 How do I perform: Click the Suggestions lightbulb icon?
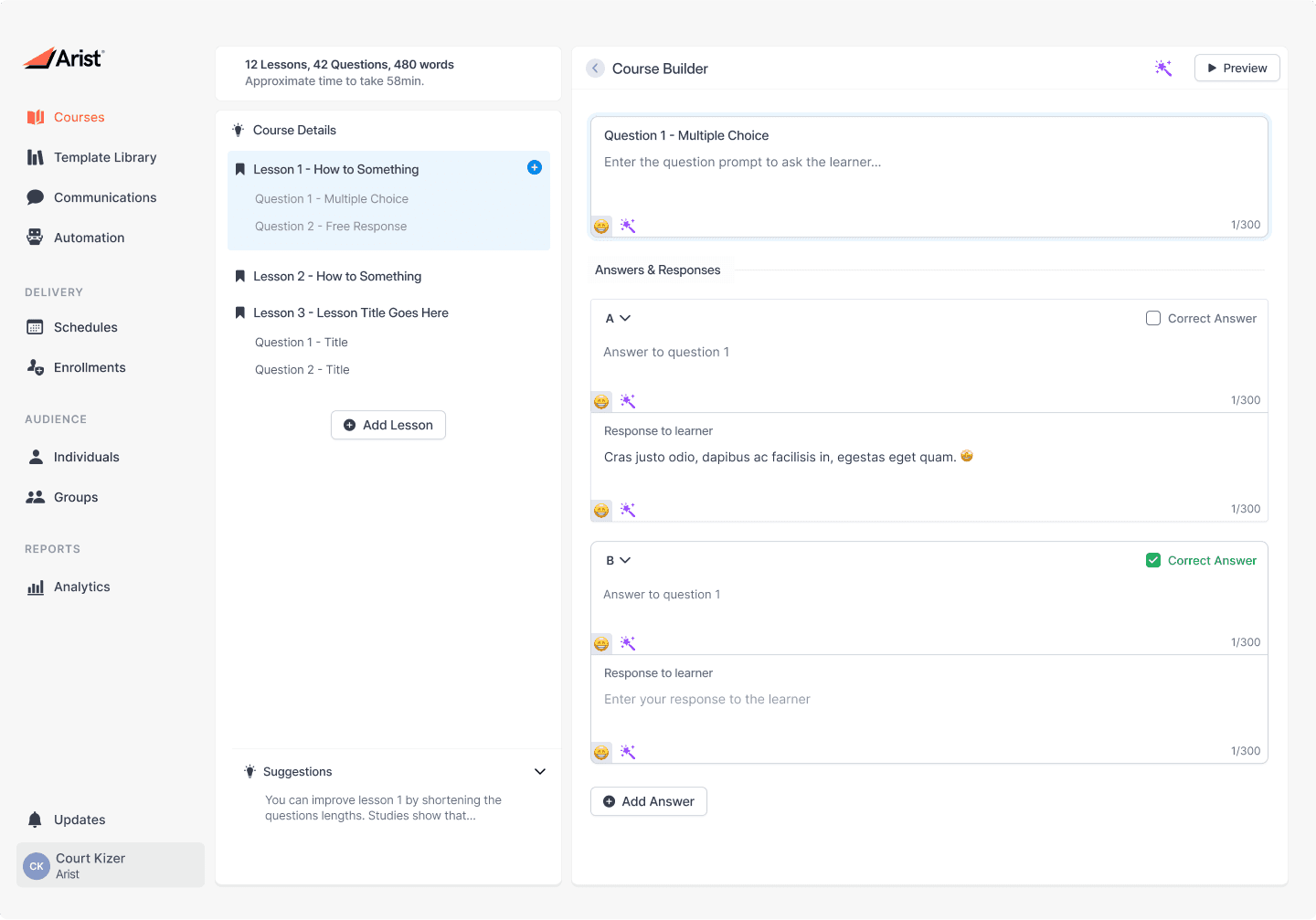coord(249,771)
